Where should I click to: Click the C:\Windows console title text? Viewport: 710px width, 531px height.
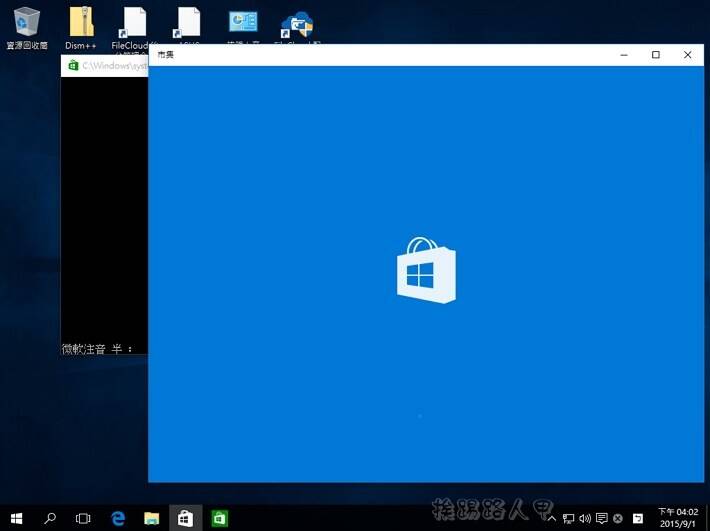click(x=115, y=66)
